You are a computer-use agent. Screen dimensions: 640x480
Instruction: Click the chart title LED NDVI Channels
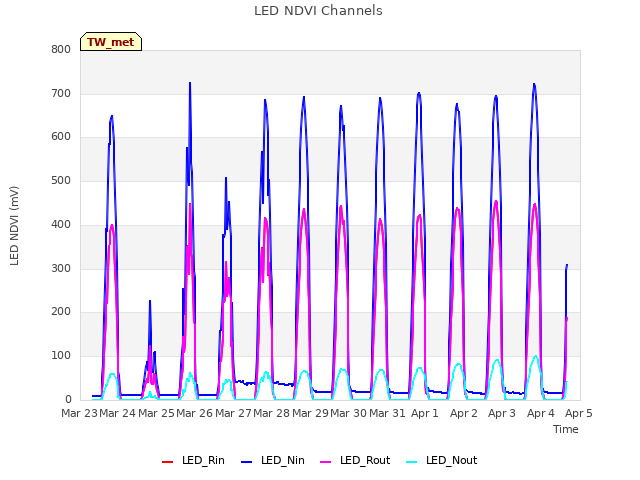coord(318,11)
